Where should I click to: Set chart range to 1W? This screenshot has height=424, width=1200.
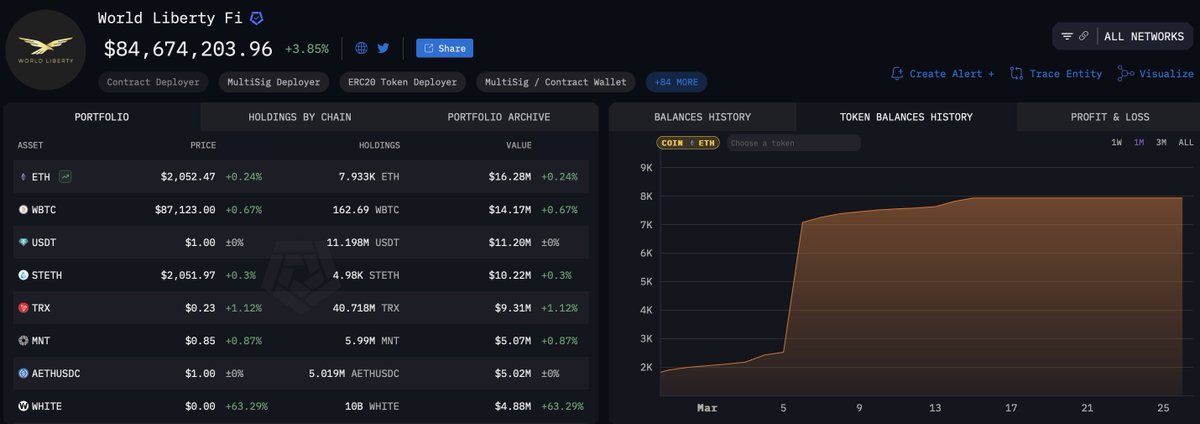pos(1116,143)
